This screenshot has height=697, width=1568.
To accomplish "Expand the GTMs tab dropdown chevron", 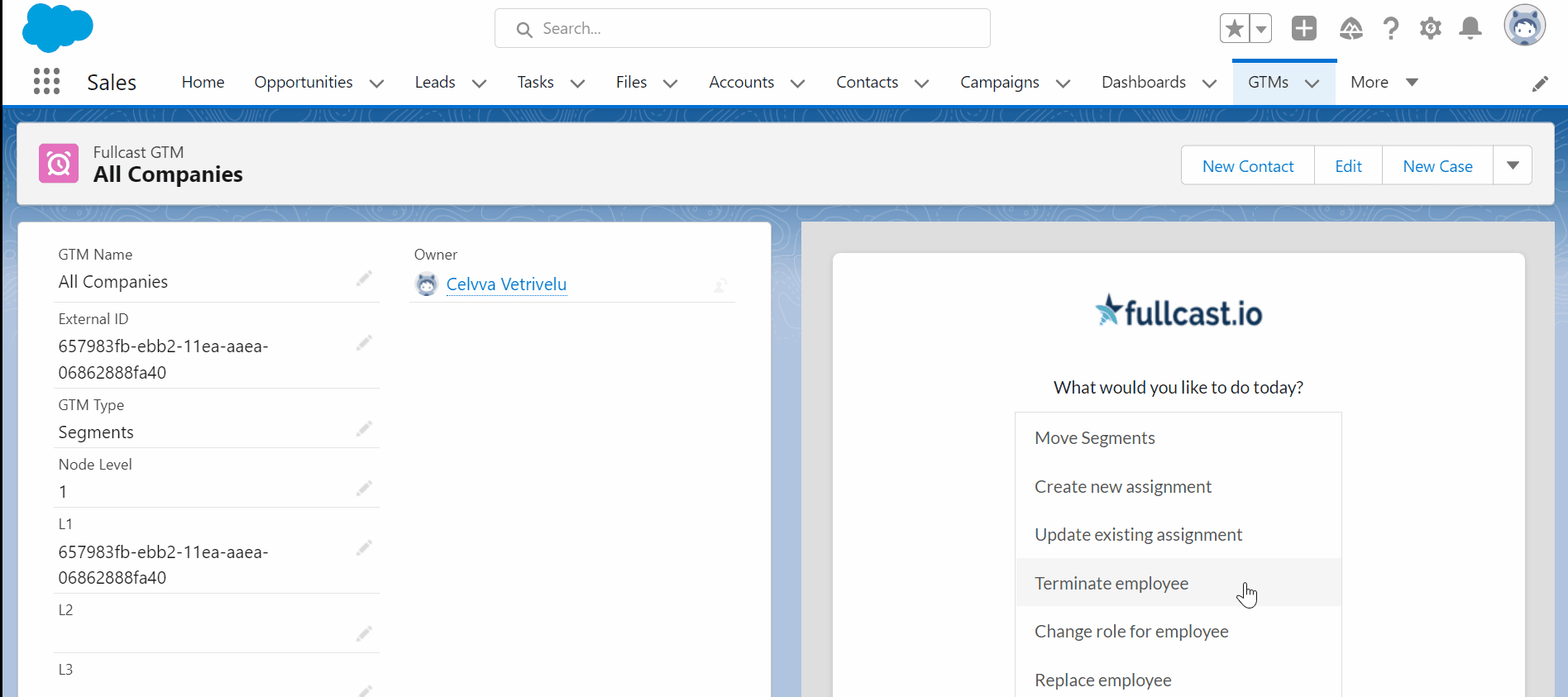I will coord(1312,84).
